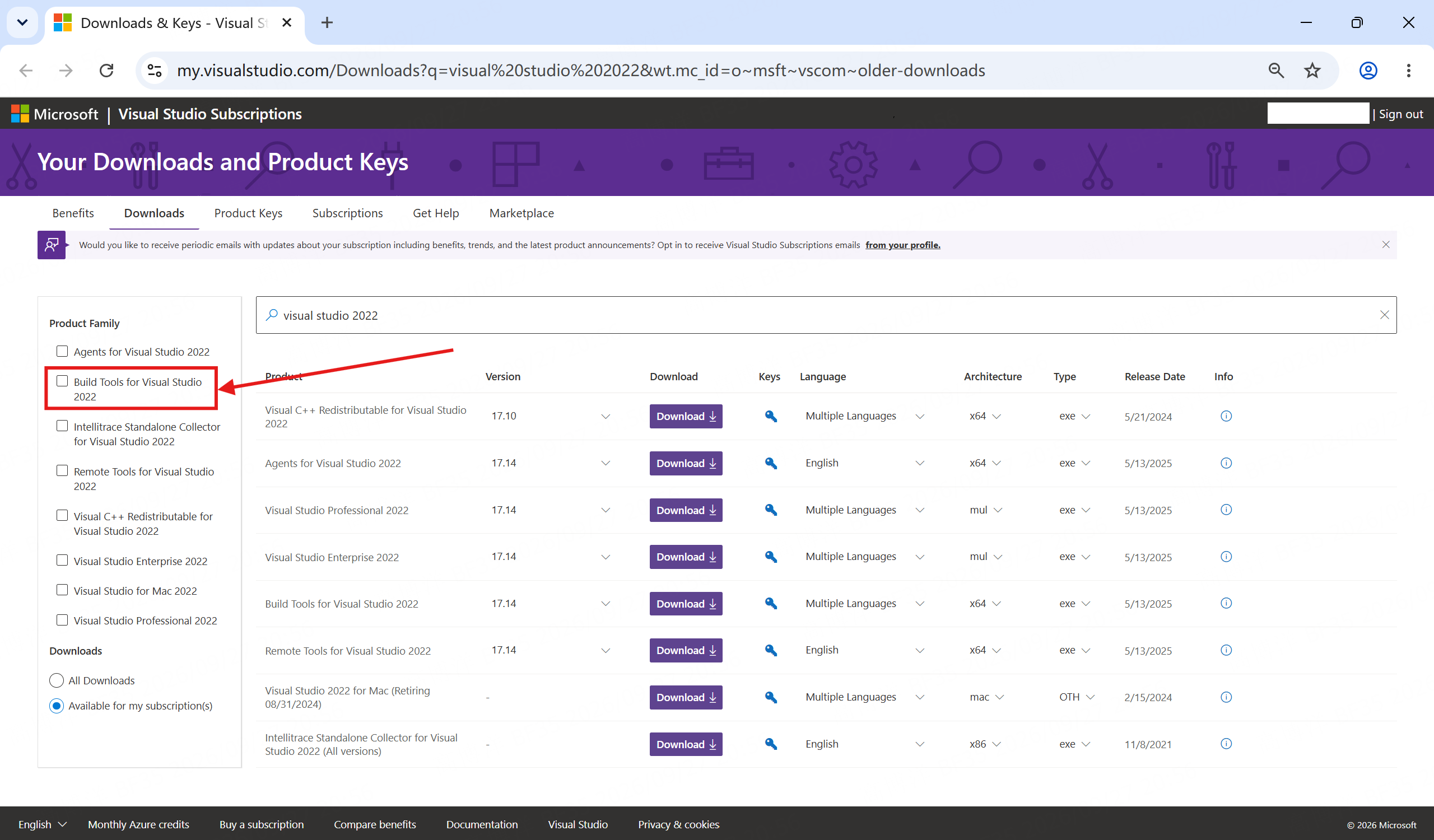
Task: Open info icon for Agents for Visual Studio 2022
Action: (x=1226, y=463)
